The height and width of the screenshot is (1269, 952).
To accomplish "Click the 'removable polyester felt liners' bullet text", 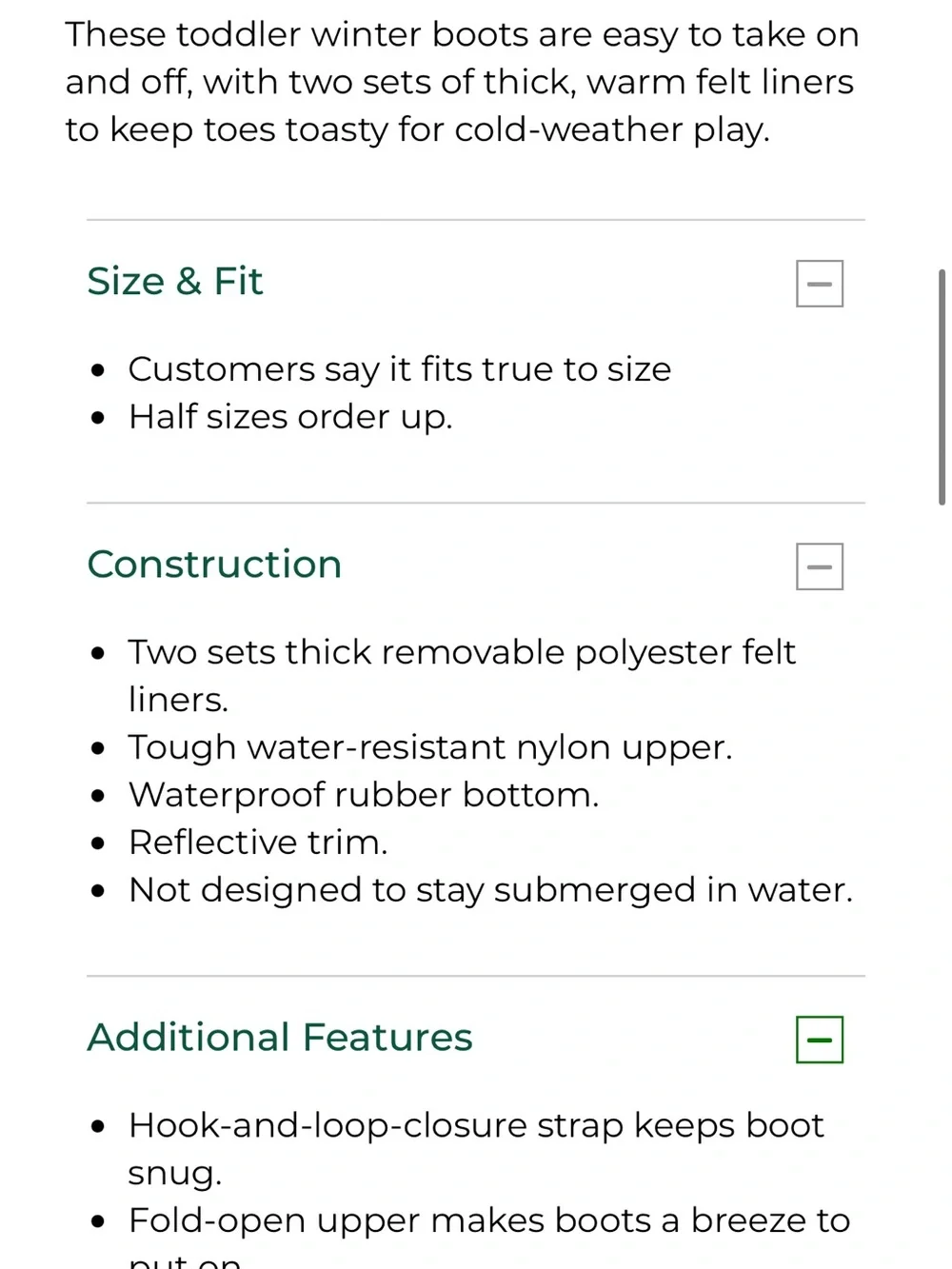I will tap(462, 676).
